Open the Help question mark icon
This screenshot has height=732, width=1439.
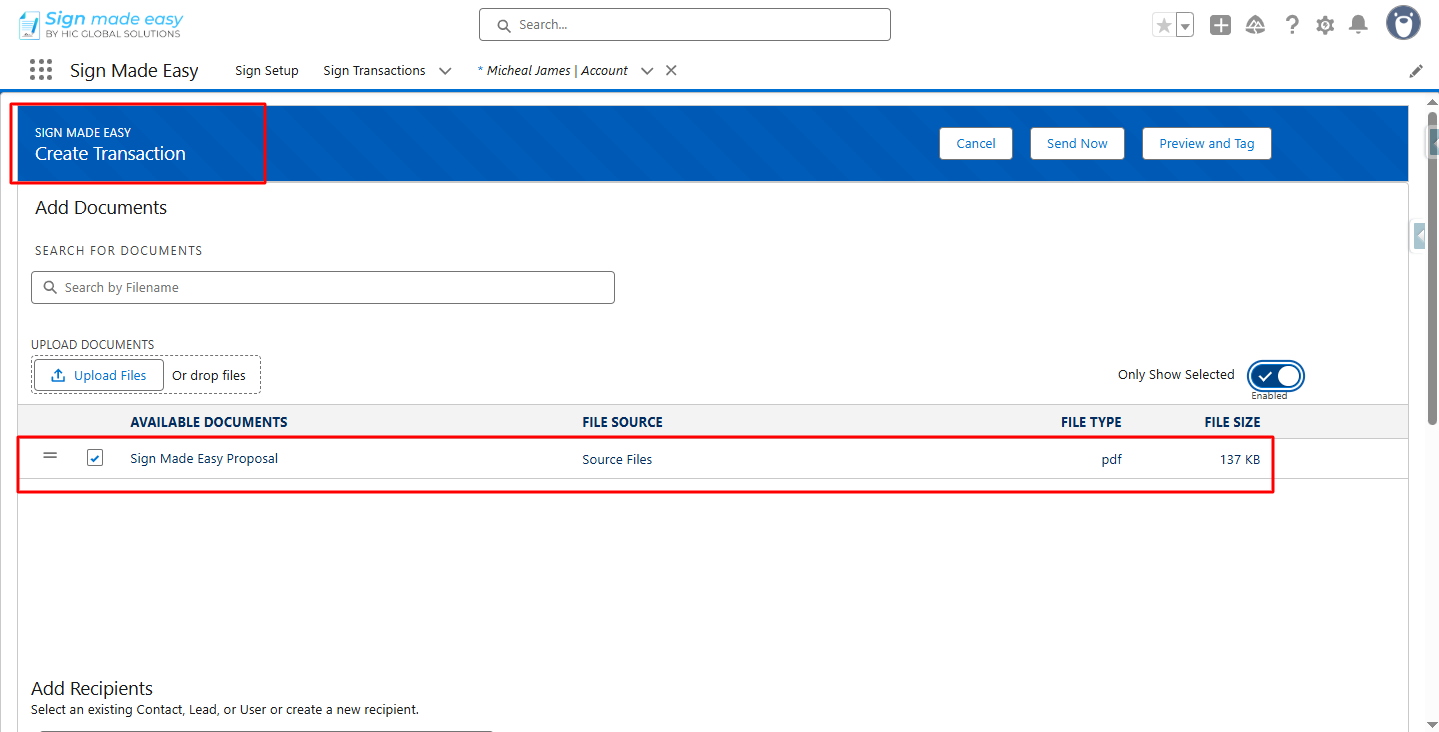point(1292,26)
